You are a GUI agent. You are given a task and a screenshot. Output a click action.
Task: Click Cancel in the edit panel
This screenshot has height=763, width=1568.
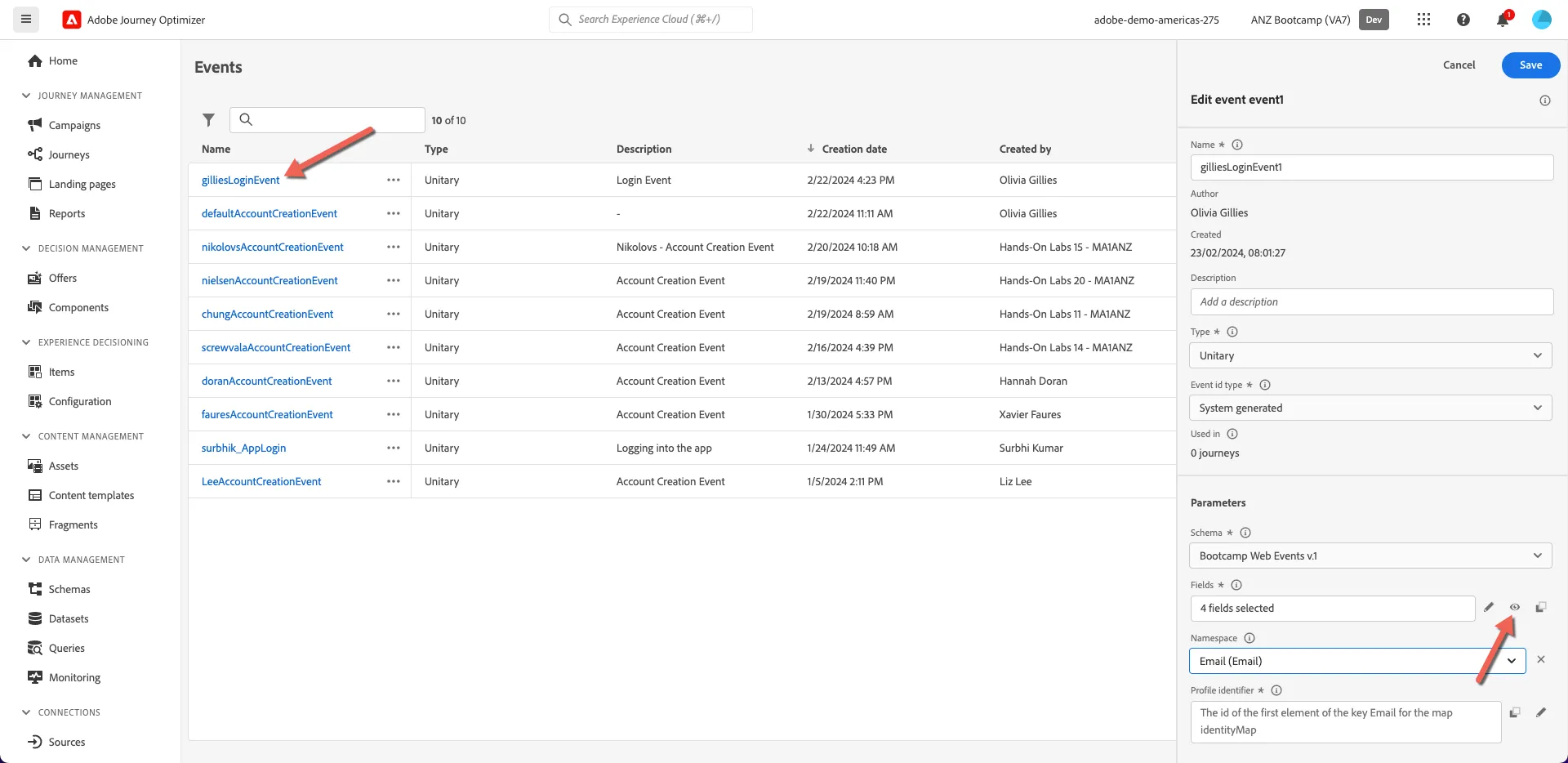point(1459,65)
